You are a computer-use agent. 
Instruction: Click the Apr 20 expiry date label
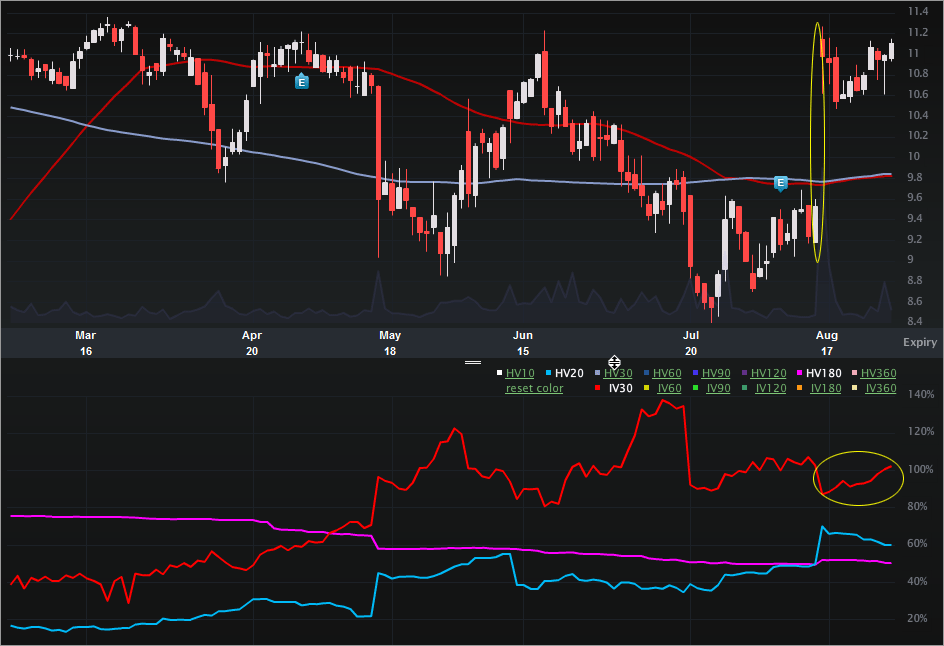252,343
